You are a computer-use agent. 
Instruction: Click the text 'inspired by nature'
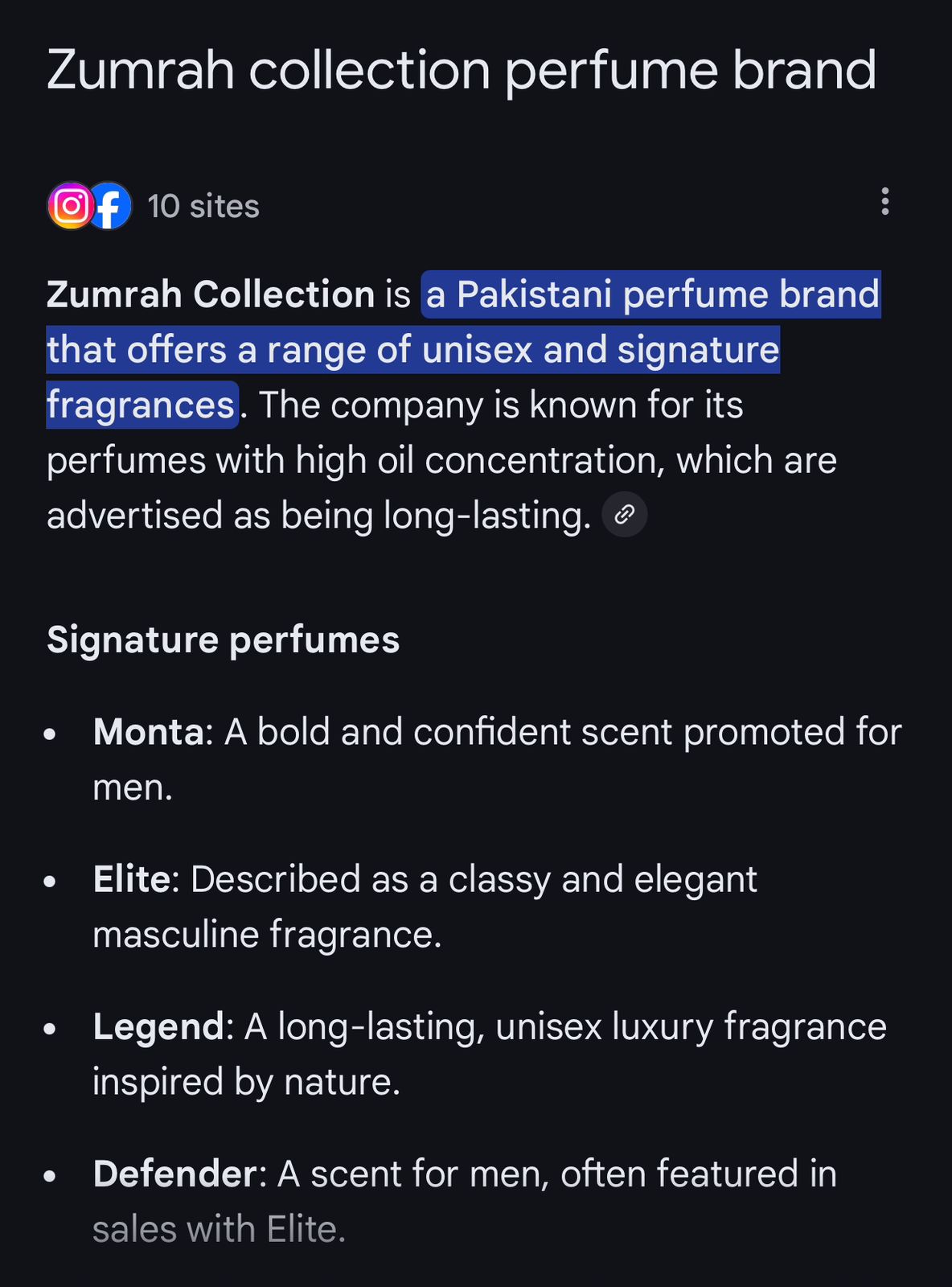[245, 1082]
